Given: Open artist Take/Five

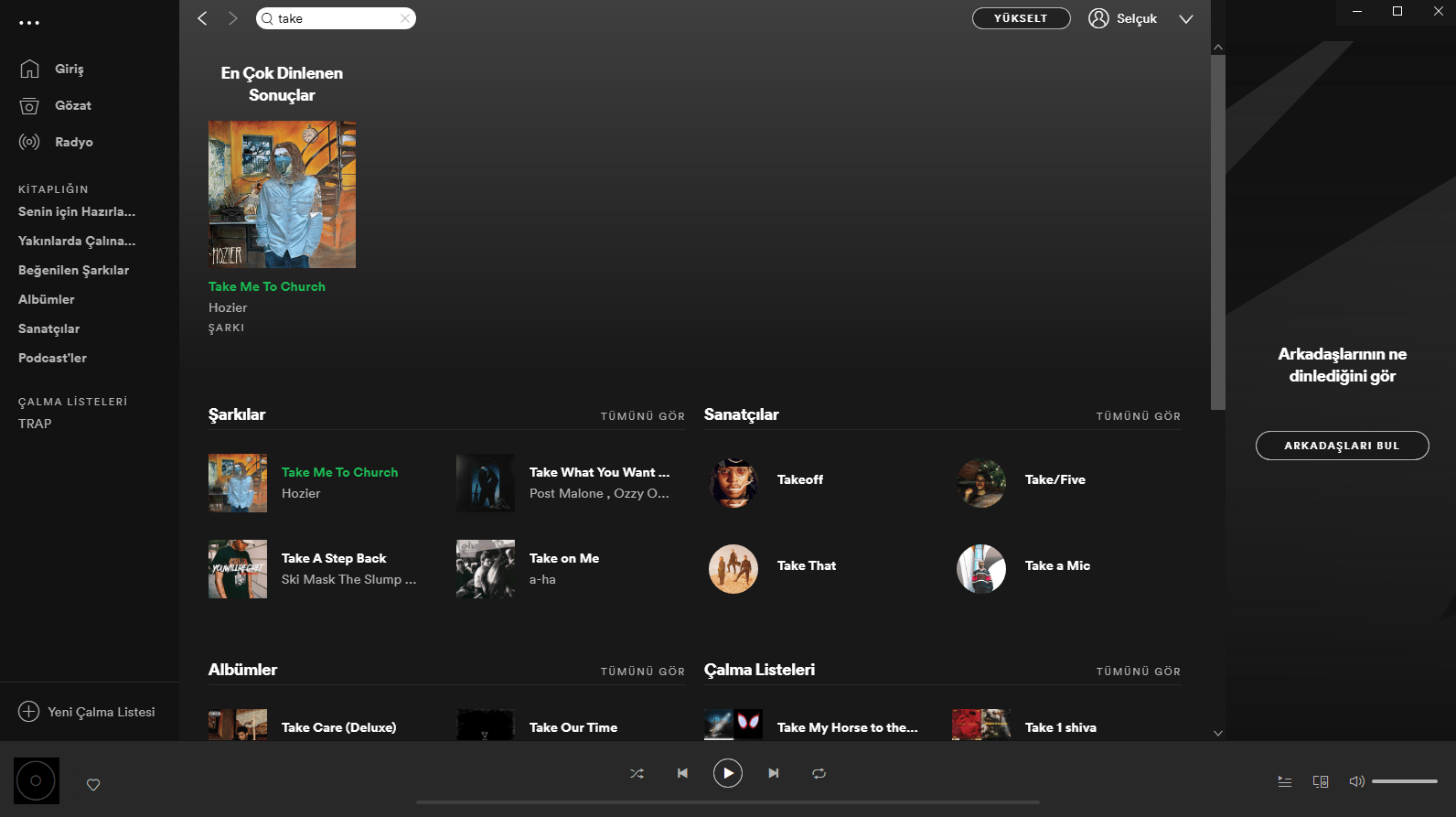Looking at the screenshot, I should point(1055,479).
